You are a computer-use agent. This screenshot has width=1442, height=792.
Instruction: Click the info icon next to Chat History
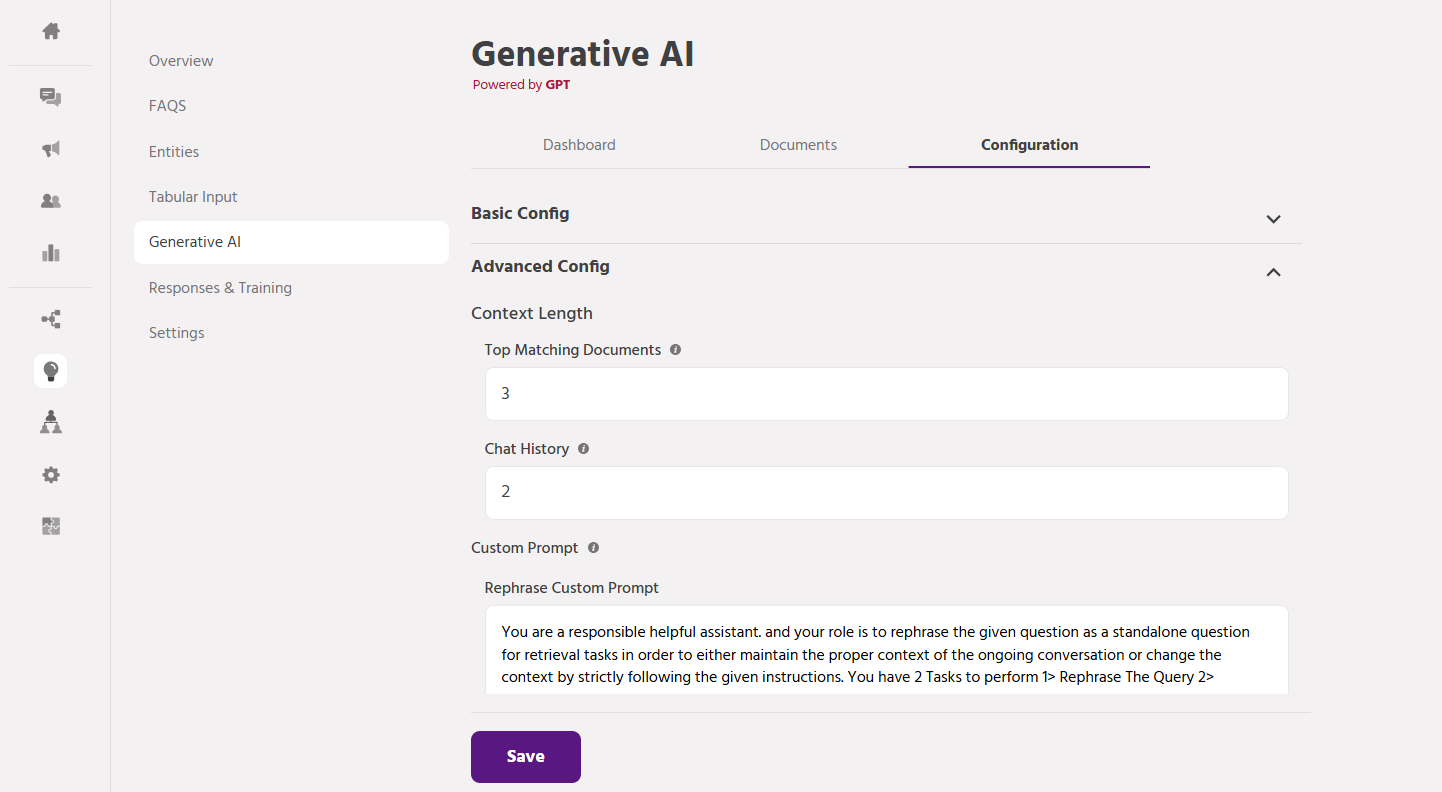click(583, 449)
